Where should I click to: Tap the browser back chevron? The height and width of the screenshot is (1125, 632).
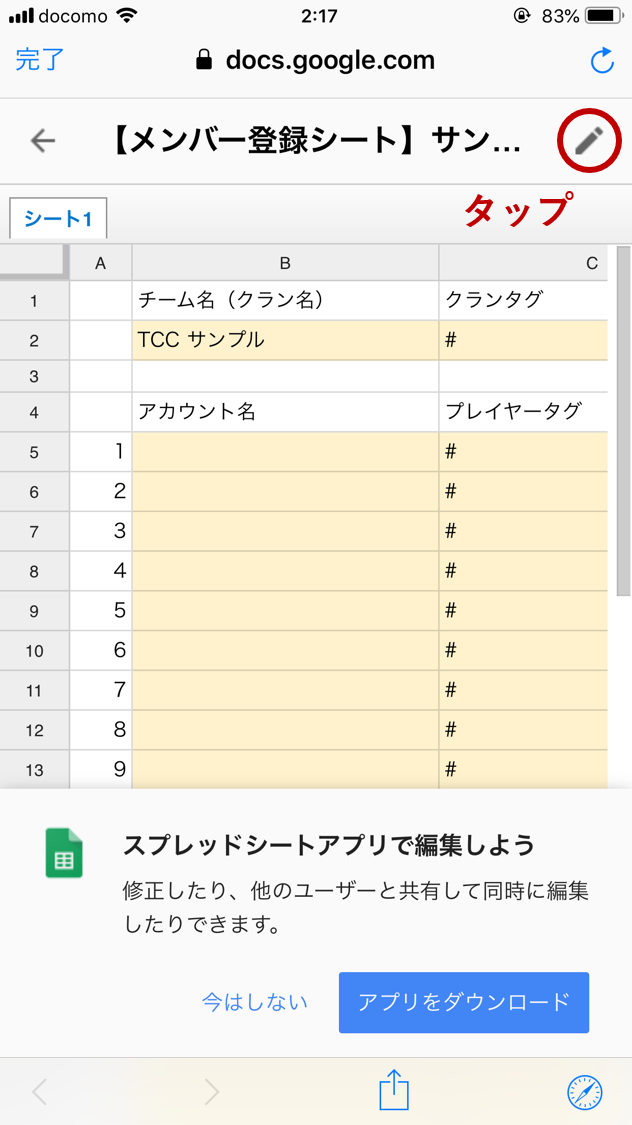tap(39, 1092)
